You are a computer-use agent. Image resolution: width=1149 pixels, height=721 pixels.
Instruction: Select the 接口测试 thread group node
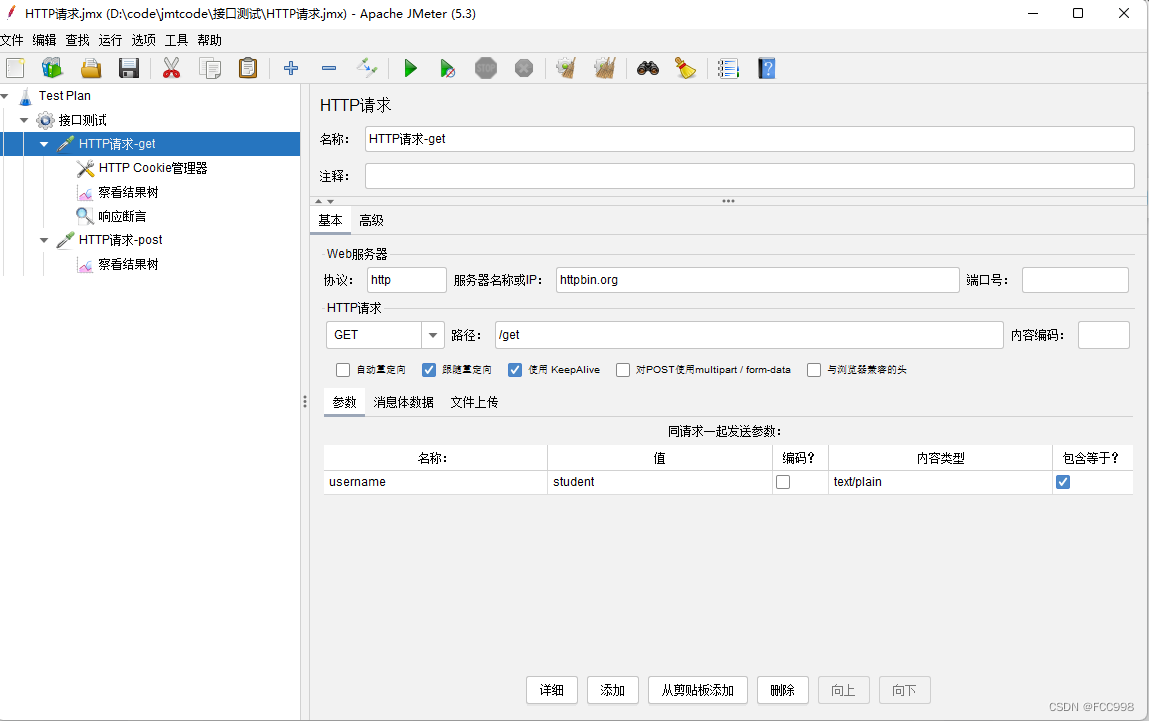tap(82, 120)
